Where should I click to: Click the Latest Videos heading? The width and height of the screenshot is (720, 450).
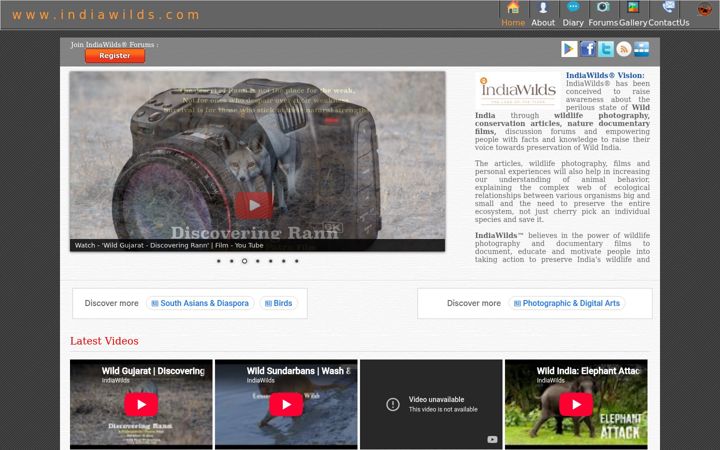pyautogui.click(x=104, y=341)
